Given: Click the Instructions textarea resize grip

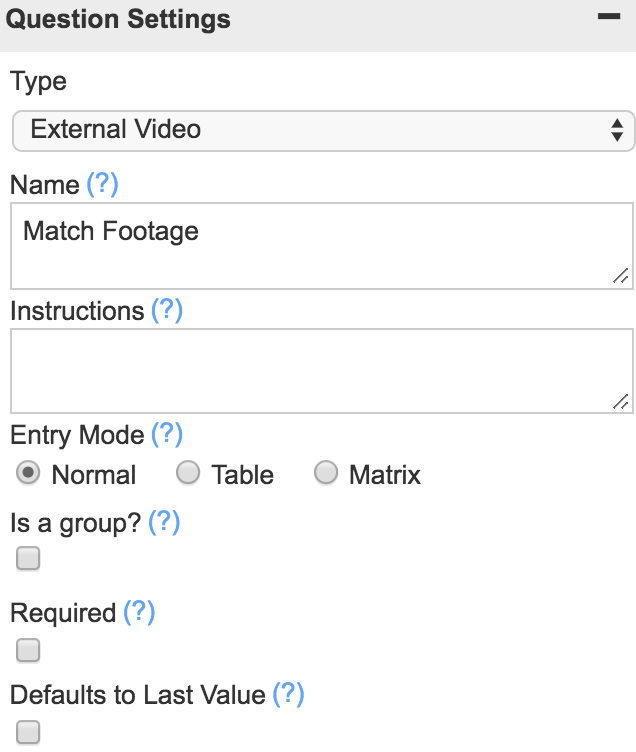Looking at the screenshot, I should click(x=621, y=401).
